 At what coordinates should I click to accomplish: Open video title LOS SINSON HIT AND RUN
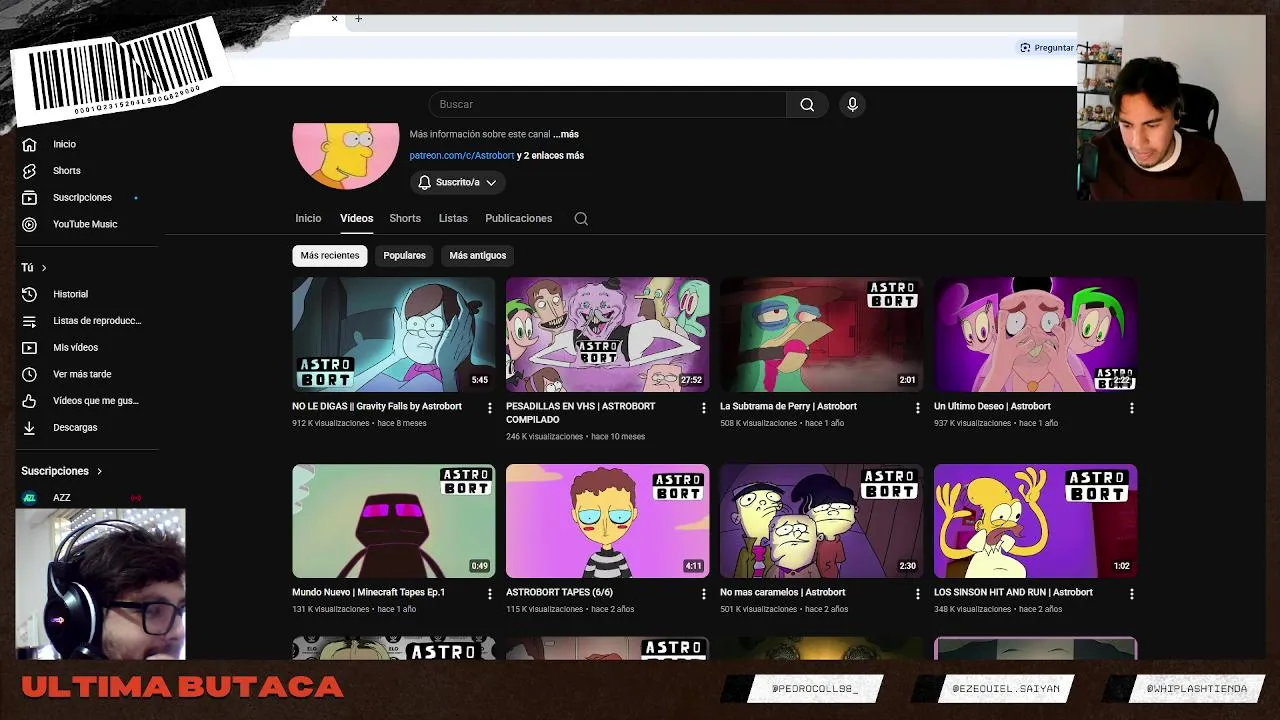1013,592
